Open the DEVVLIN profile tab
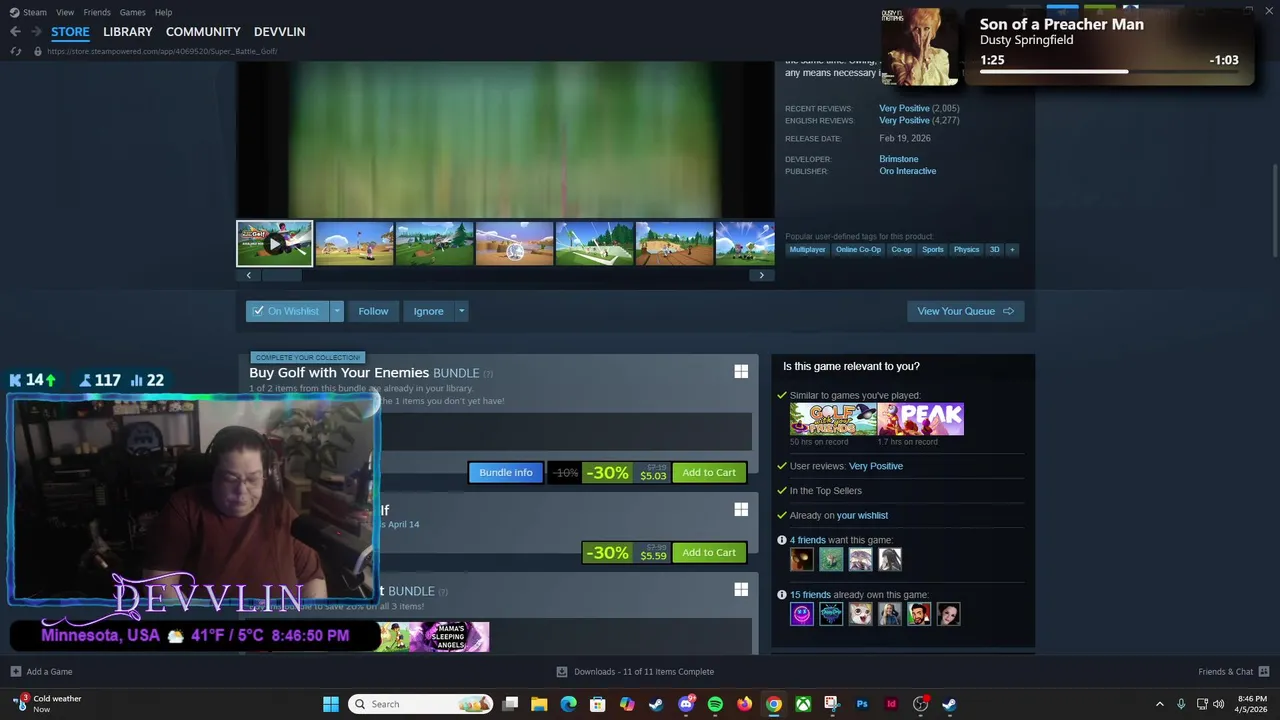1280x720 pixels. click(280, 32)
